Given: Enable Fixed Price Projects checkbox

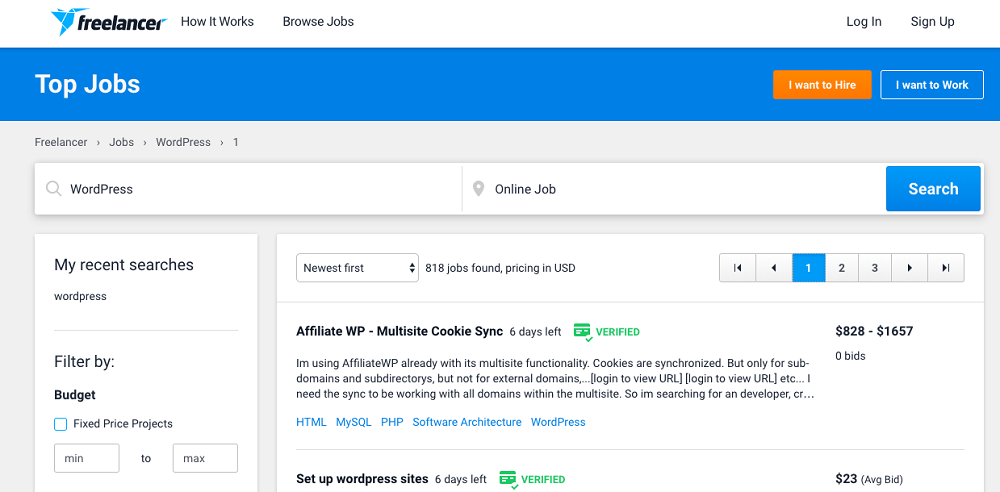Looking at the screenshot, I should [61, 424].
